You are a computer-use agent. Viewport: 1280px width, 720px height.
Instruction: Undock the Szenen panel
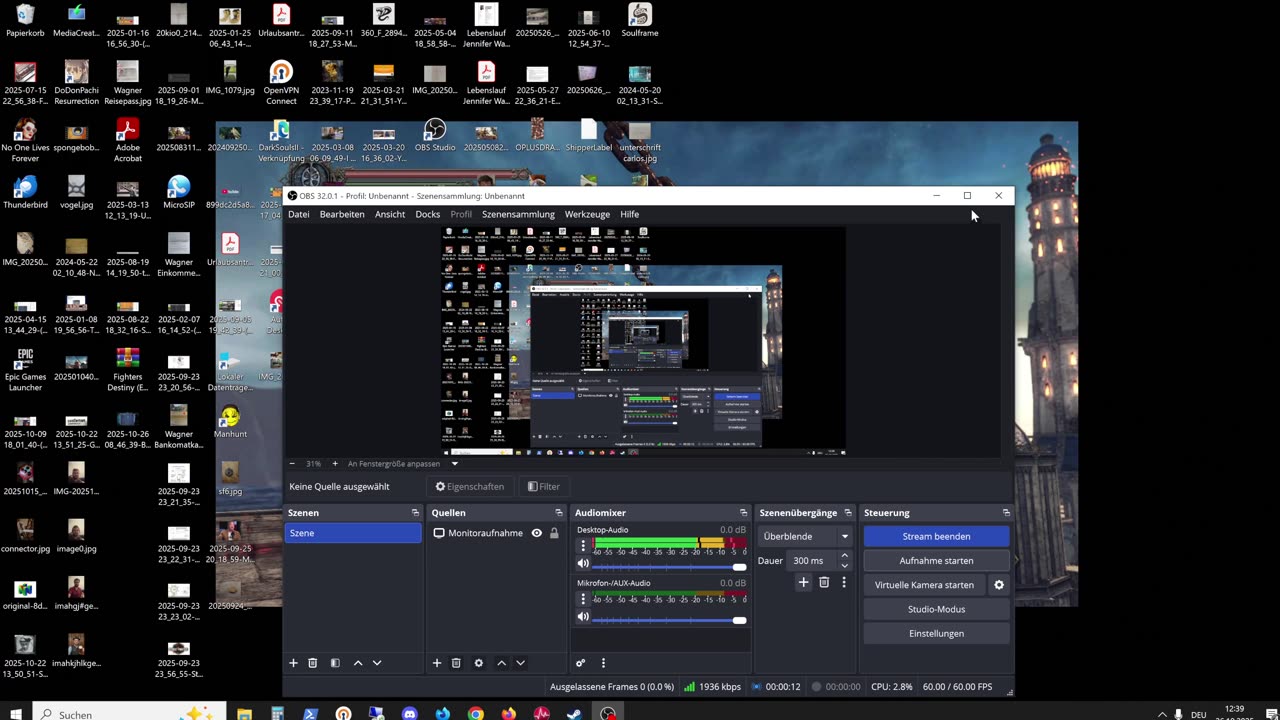[415, 513]
